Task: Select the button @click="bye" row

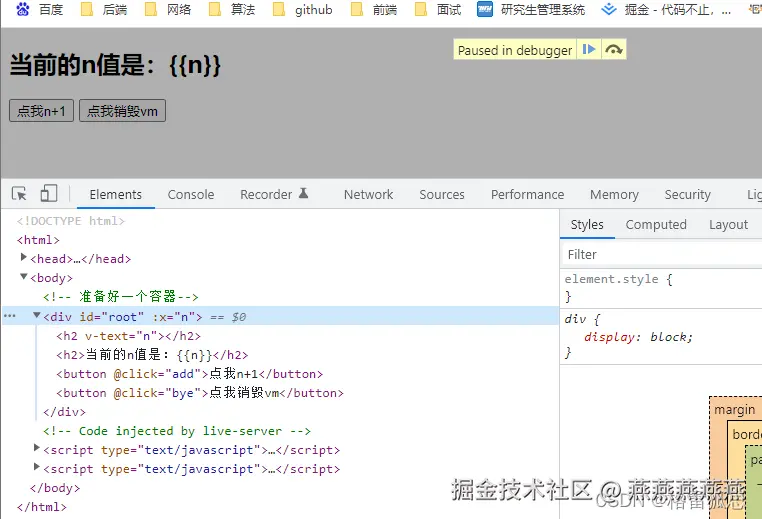Action: pos(200,393)
